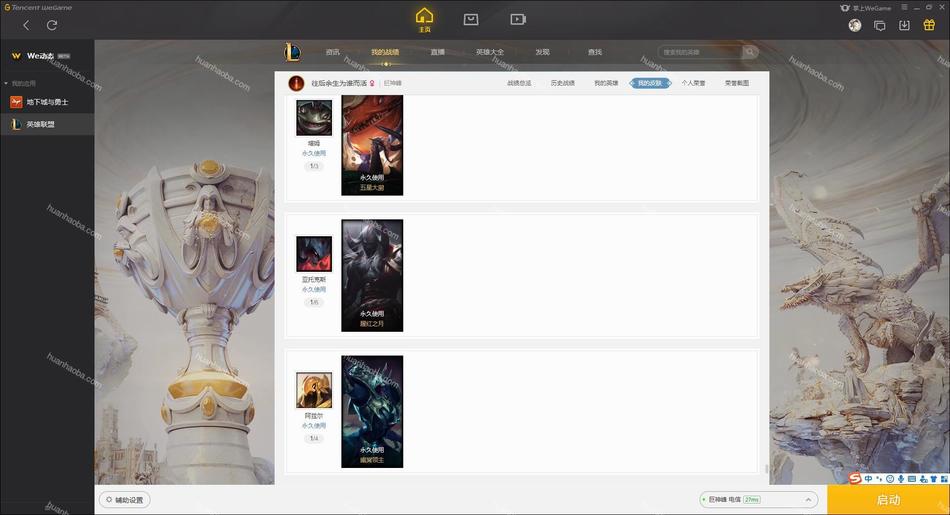Viewport: 950px width, 515px height.
Task: Open the 个人荣誉 sub-tab
Action: tap(693, 83)
